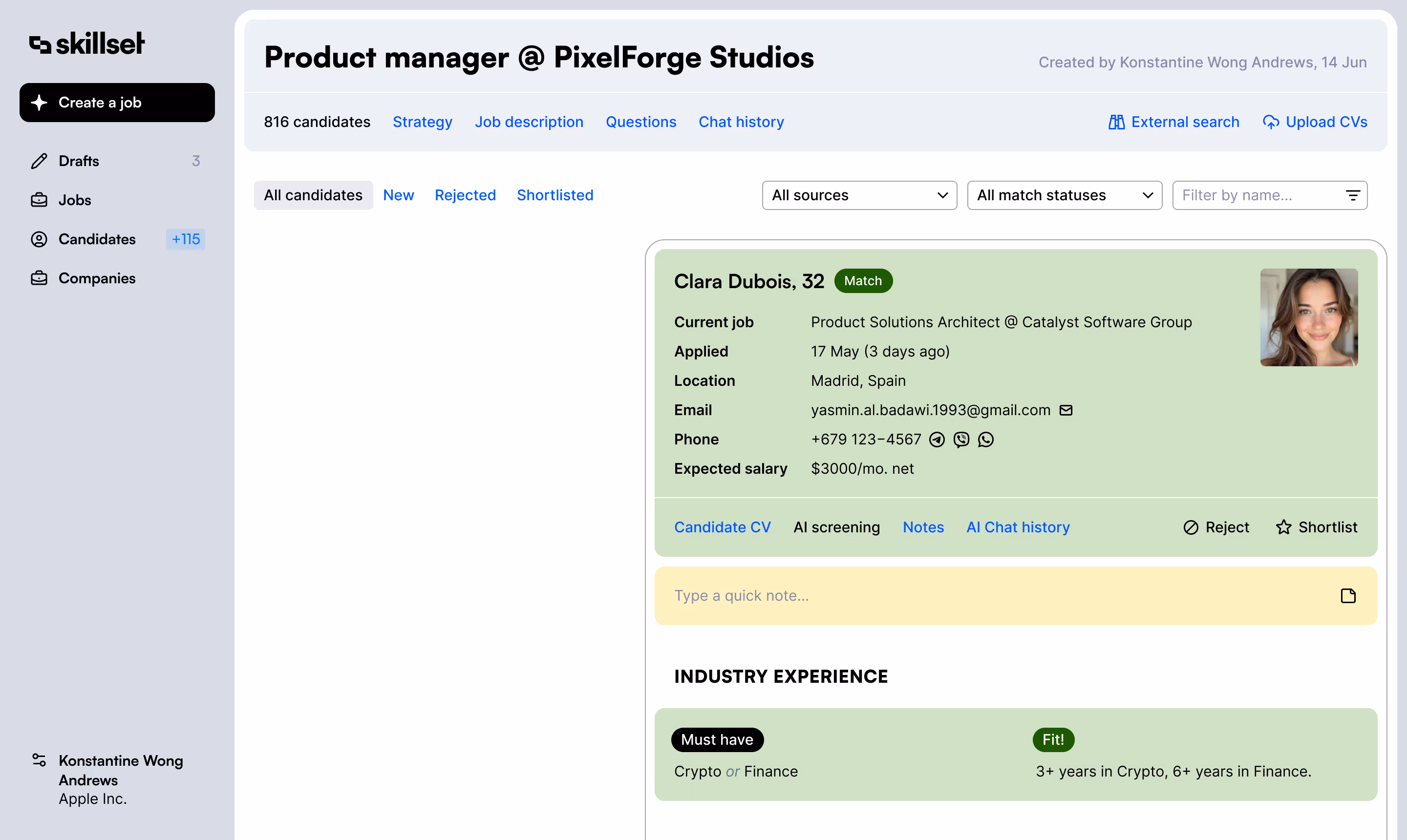Switch to the Shortlisted tab
The width and height of the screenshot is (1407, 840).
click(555, 195)
